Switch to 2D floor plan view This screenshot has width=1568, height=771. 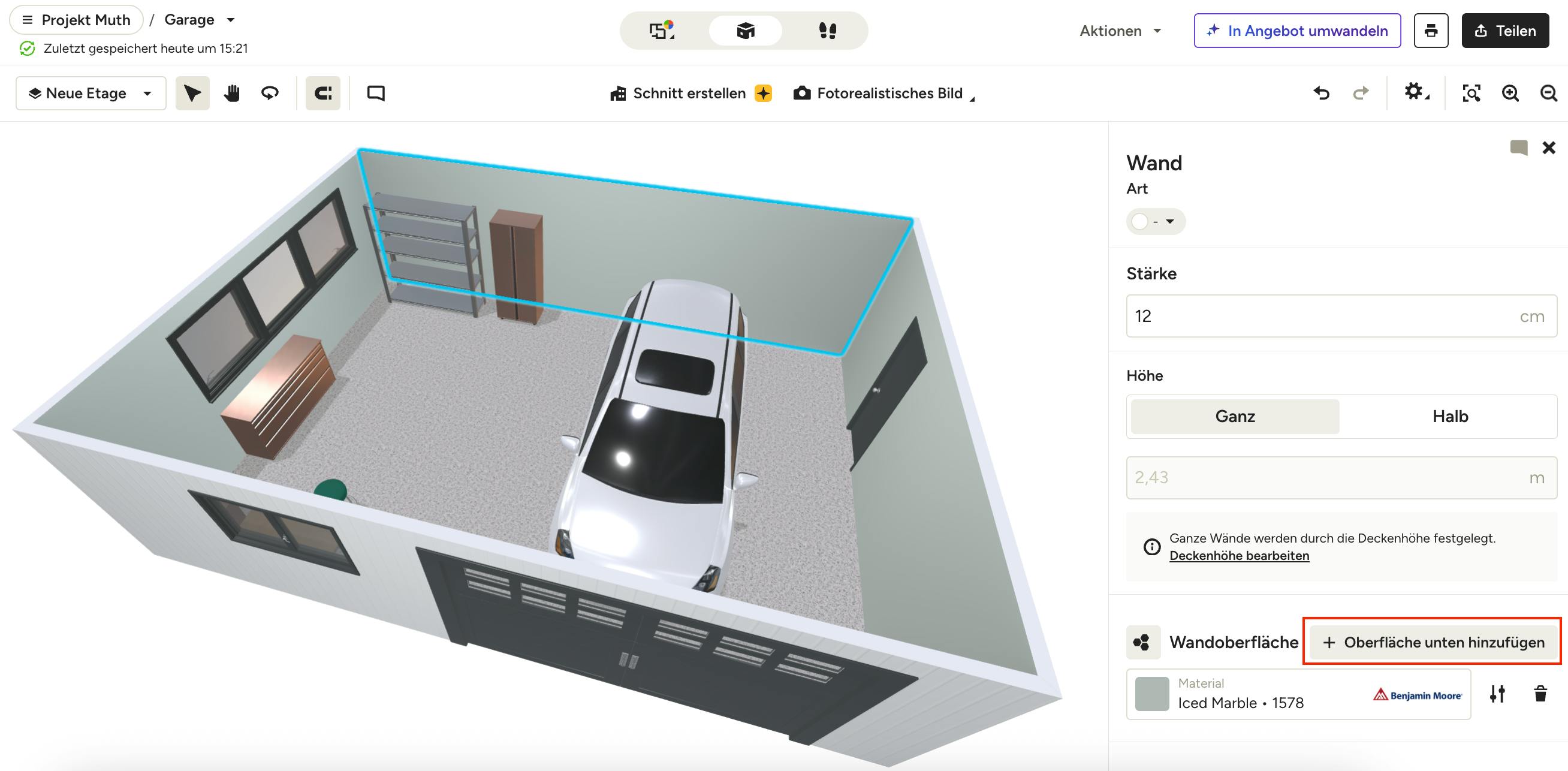pyautogui.click(x=662, y=31)
